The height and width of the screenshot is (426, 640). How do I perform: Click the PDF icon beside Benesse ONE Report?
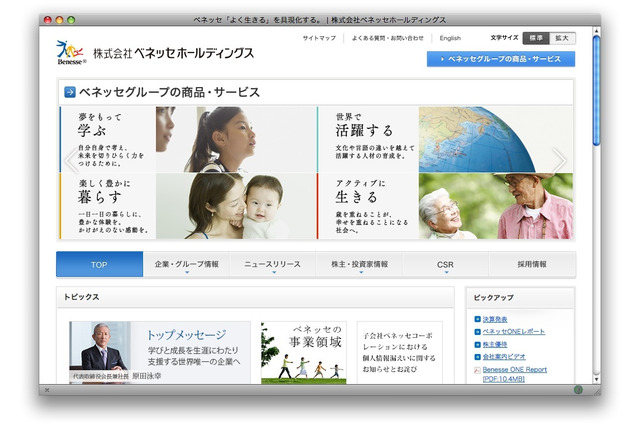click(477, 370)
